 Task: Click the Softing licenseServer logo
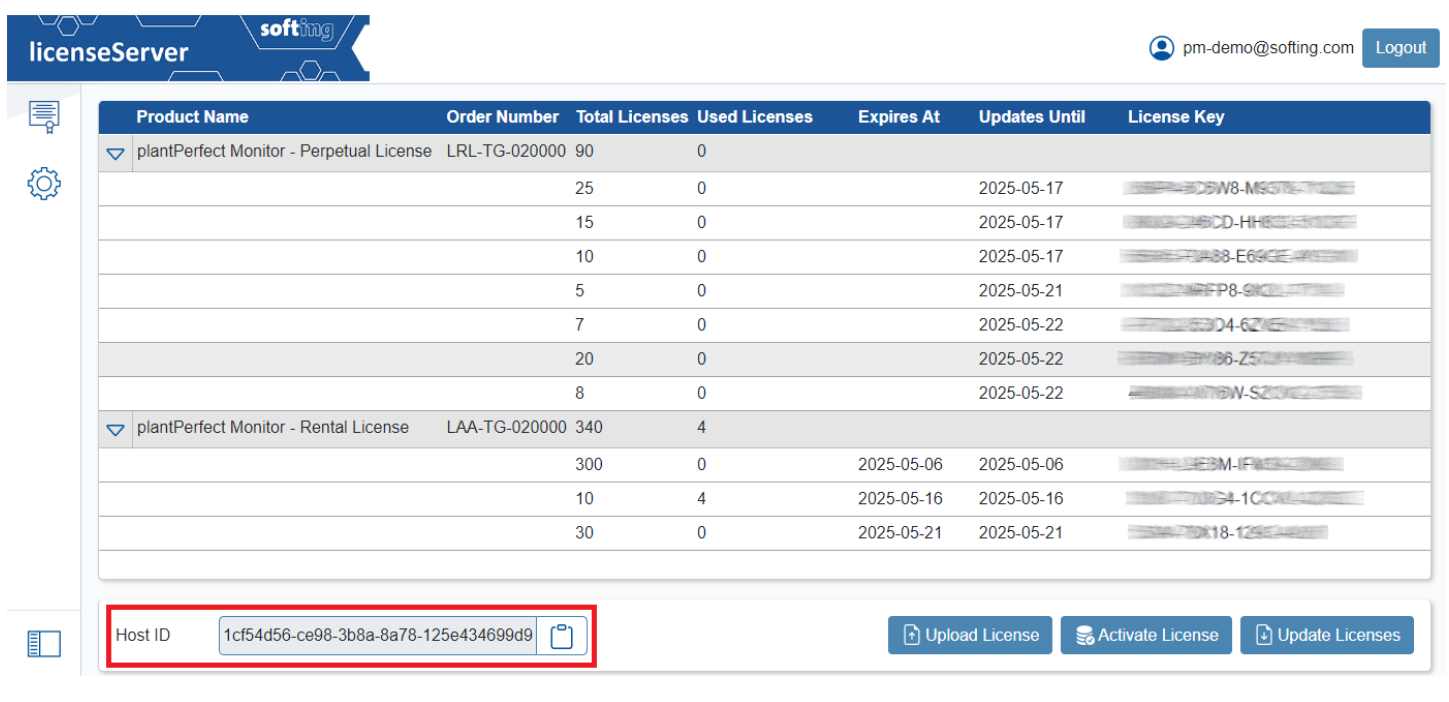[188, 48]
